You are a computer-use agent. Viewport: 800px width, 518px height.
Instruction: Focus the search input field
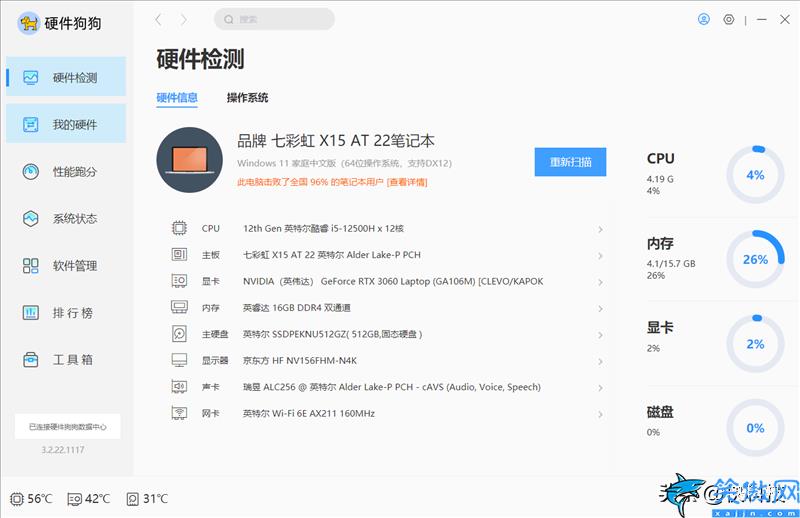[x=274, y=19]
